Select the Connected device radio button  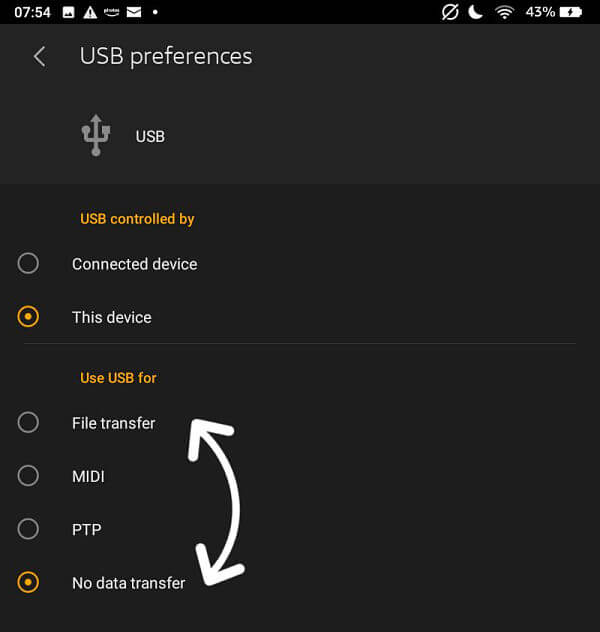click(28, 264)
